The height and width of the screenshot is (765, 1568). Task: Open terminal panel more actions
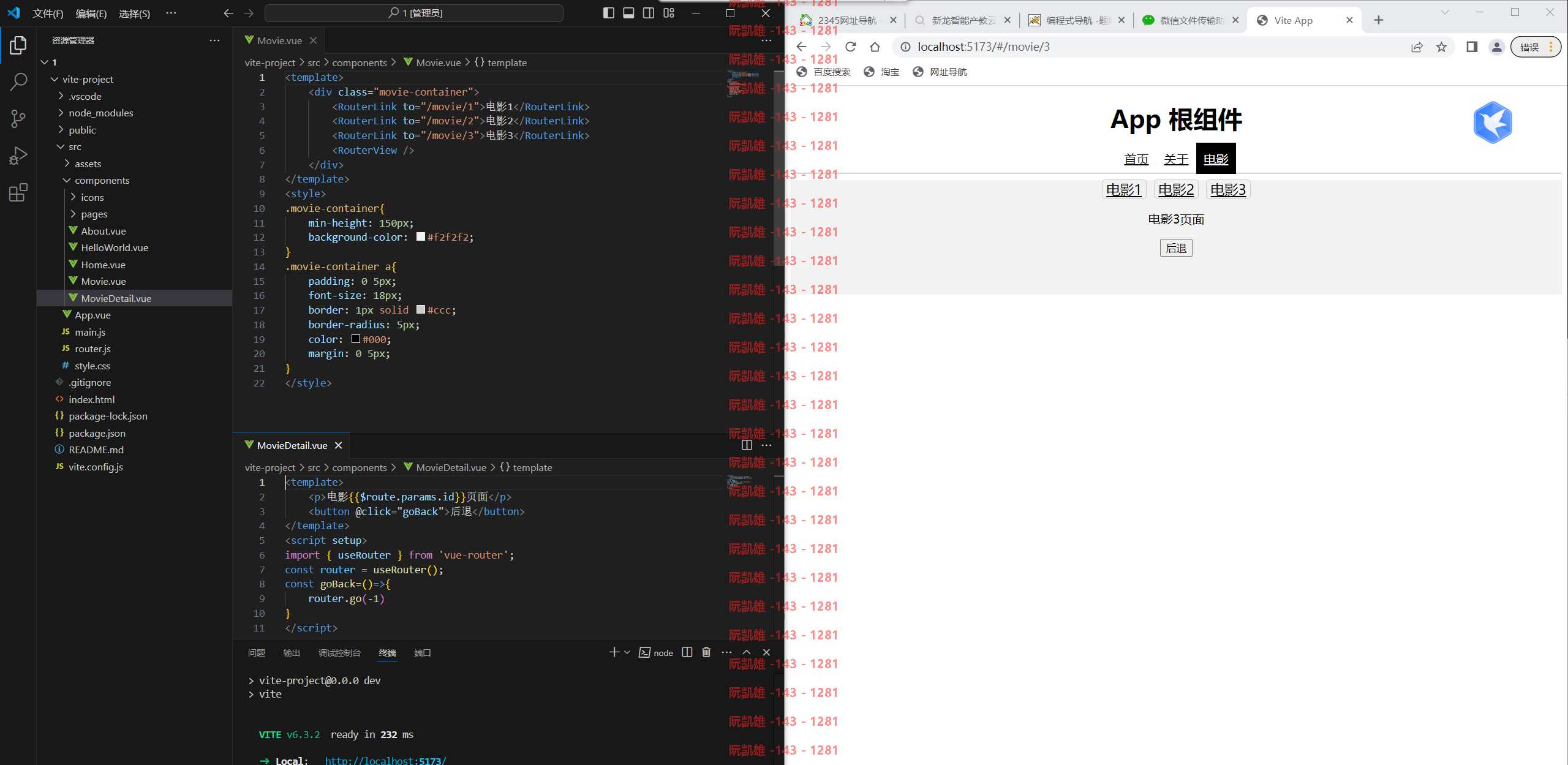pyautogui.click(x=726, y=652)
